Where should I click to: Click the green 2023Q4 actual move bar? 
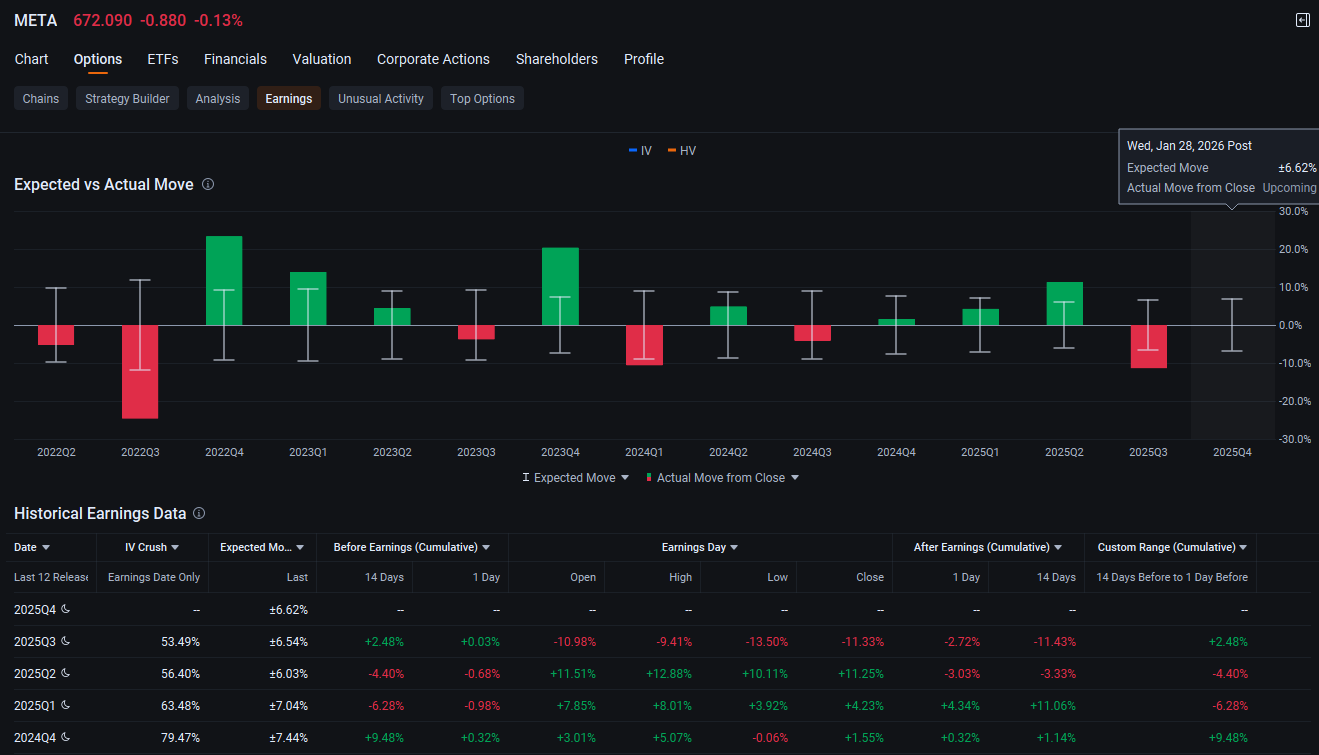[560, 286]
